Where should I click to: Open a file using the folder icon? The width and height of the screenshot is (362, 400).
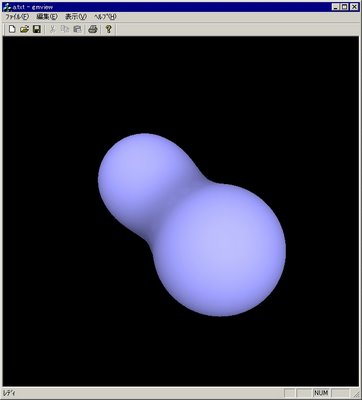tap(24, 29)
